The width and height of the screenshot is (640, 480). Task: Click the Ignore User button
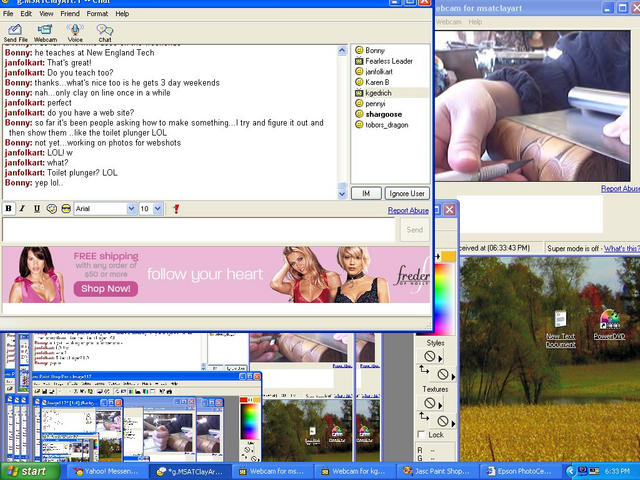[x=407, y=193]
